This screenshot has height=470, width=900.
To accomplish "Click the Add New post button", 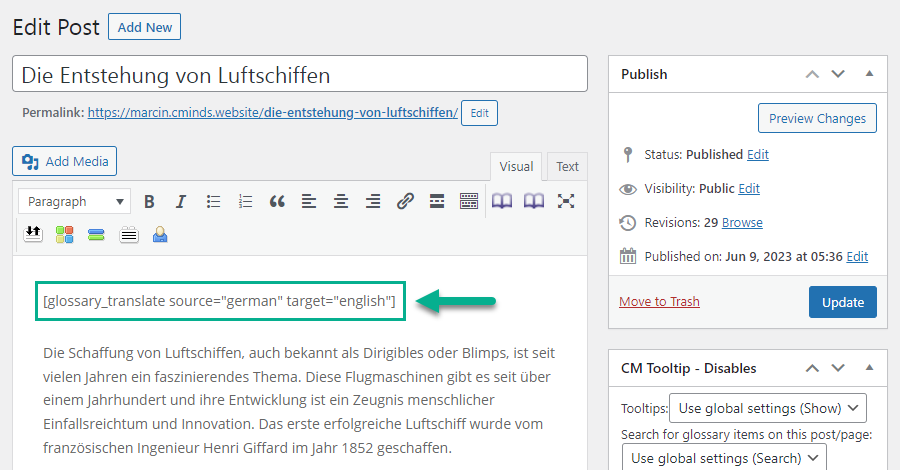I will [145, 27].
